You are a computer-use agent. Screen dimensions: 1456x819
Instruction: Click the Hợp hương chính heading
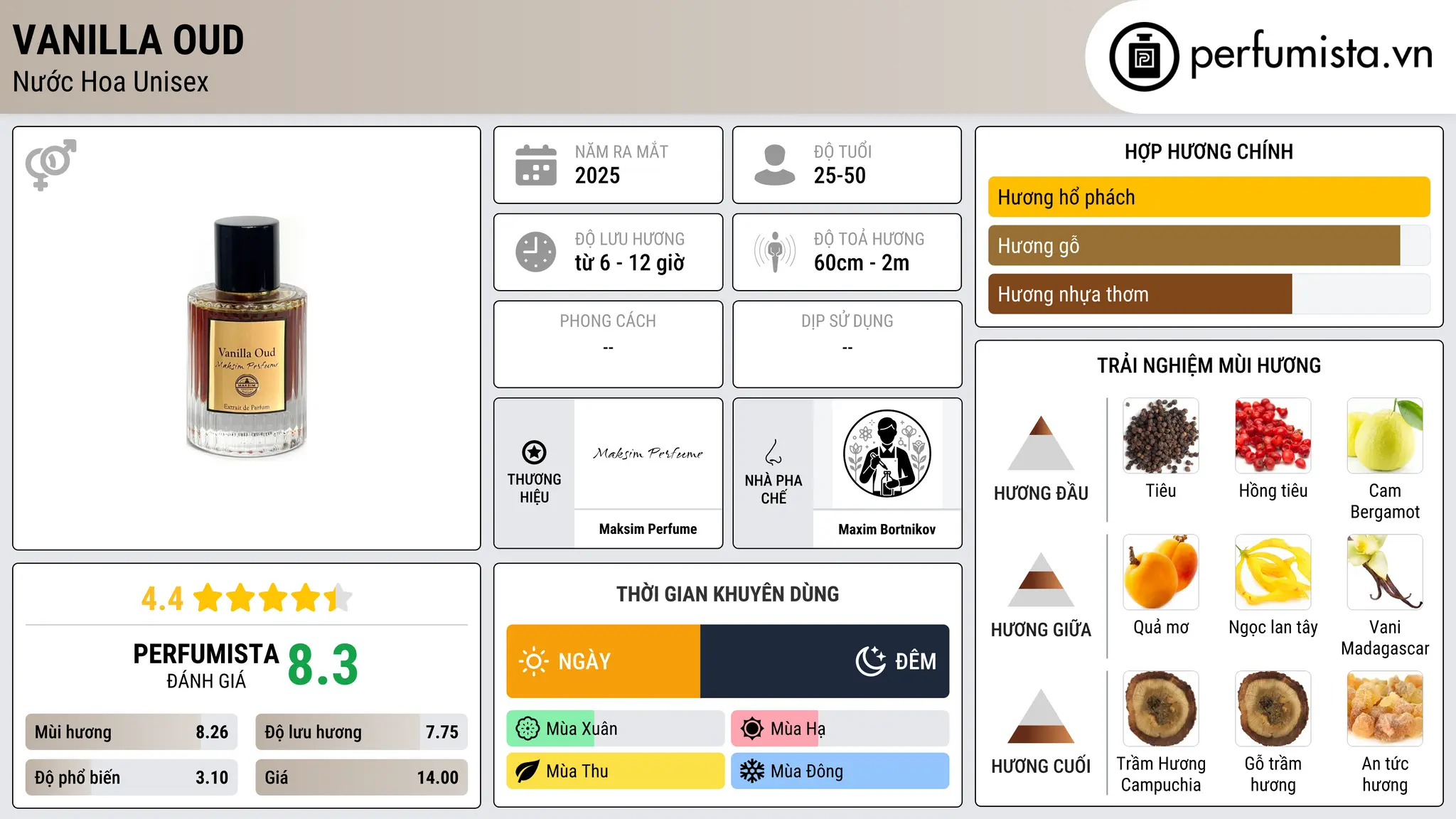pyautogui.click(x=1209, y=151)
